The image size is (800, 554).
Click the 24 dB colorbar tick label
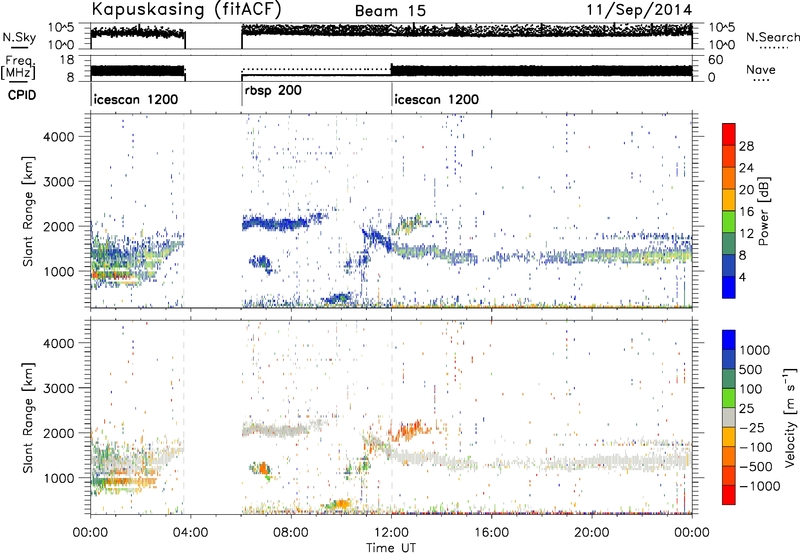click(x=746, y=168)
